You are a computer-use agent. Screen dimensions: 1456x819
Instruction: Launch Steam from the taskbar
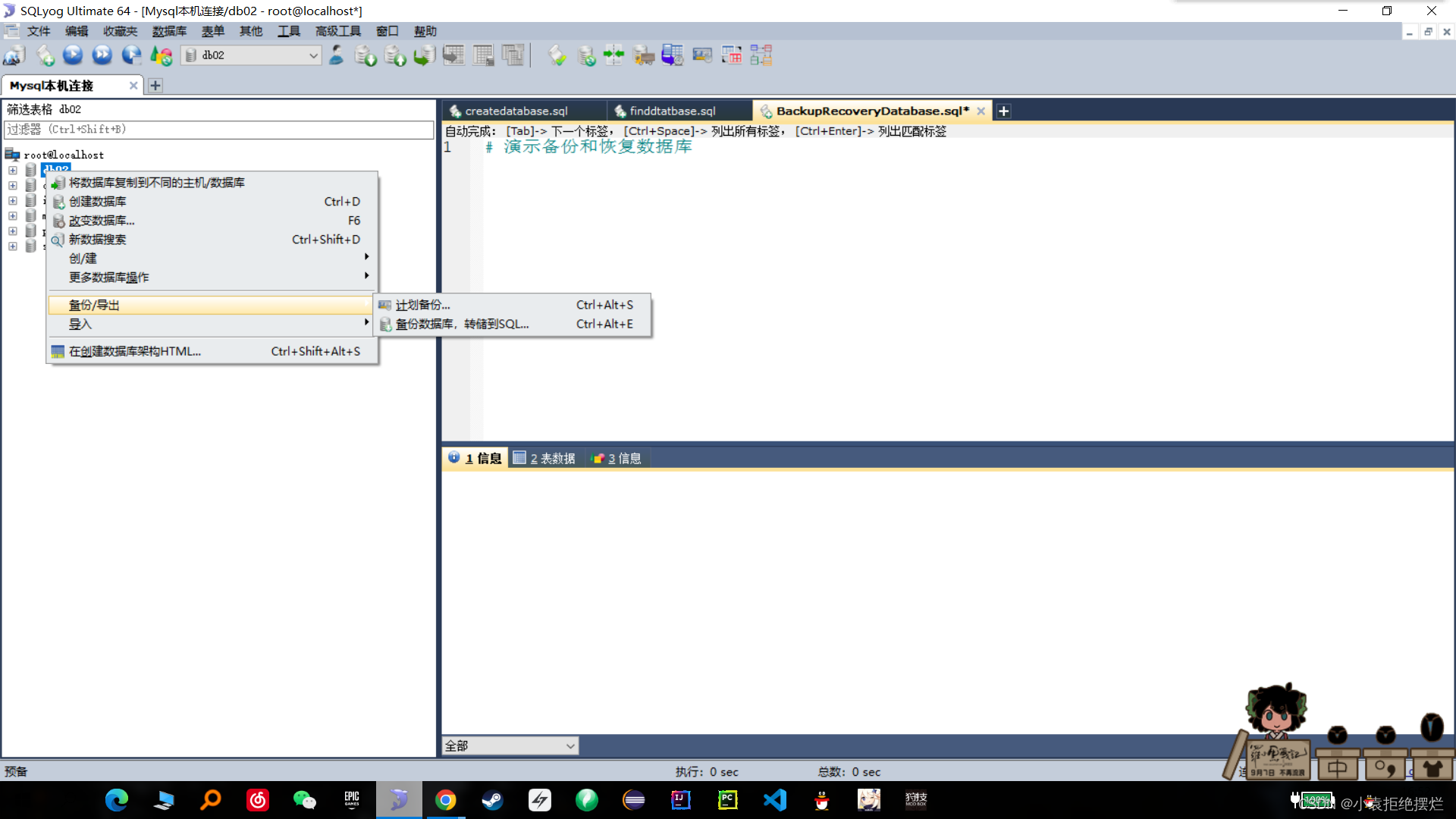click(493, 799)
